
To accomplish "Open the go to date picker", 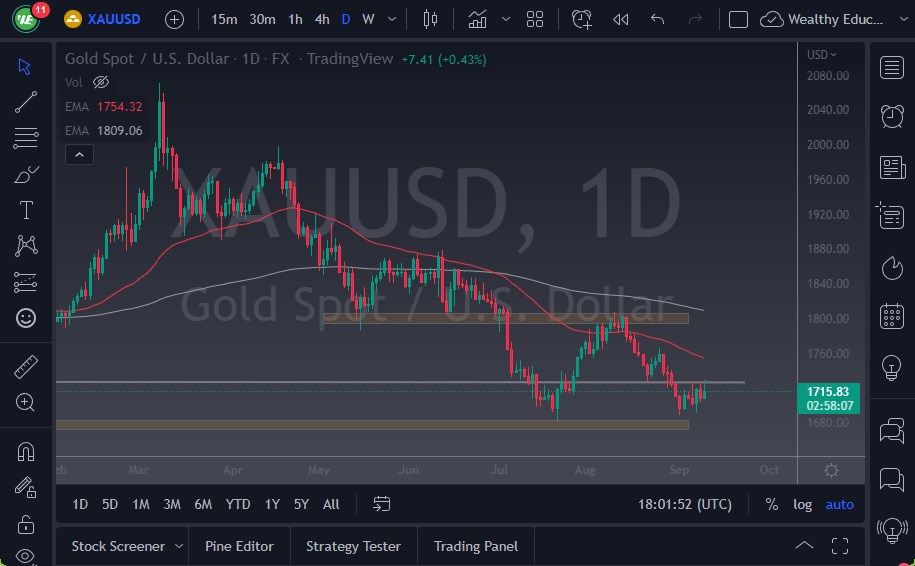I will [x=382, y=504].
